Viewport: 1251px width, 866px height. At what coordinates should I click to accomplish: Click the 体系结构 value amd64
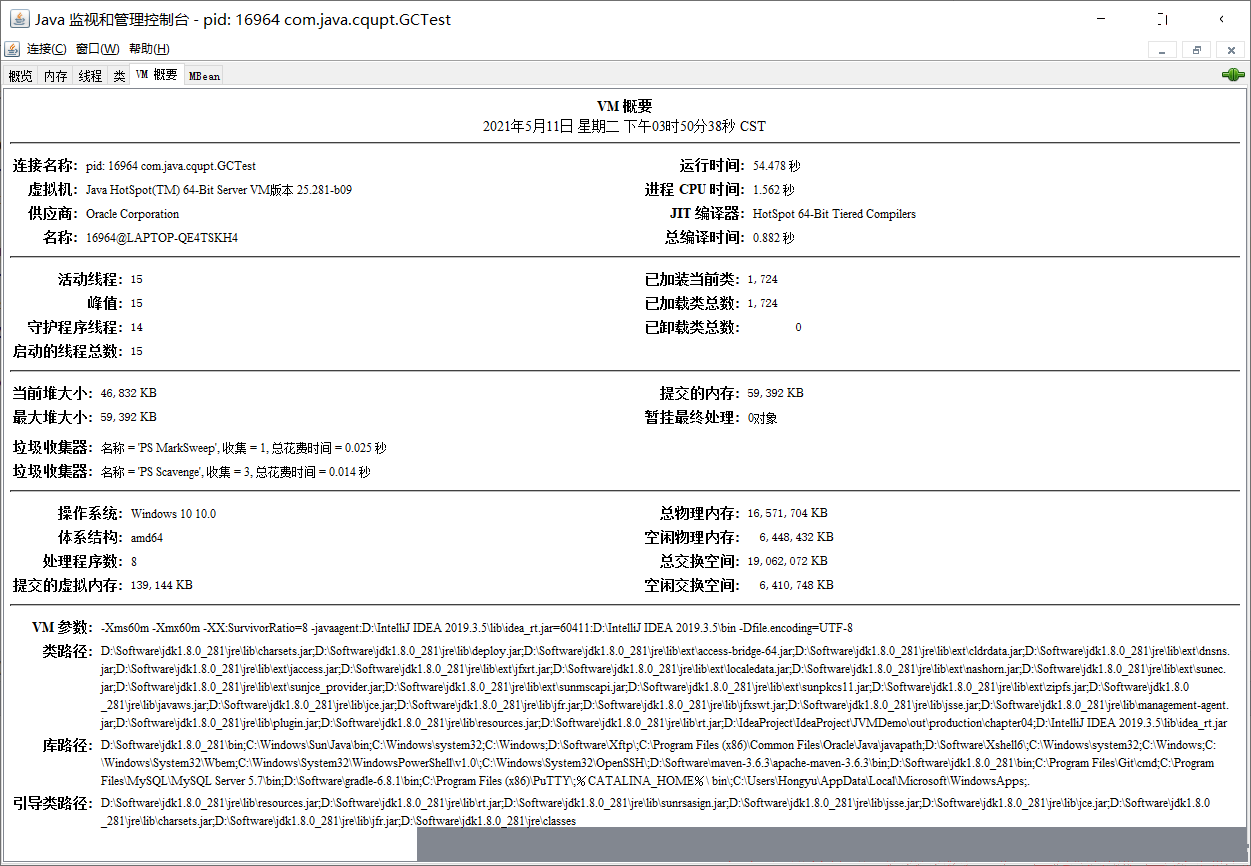point(147,538)
